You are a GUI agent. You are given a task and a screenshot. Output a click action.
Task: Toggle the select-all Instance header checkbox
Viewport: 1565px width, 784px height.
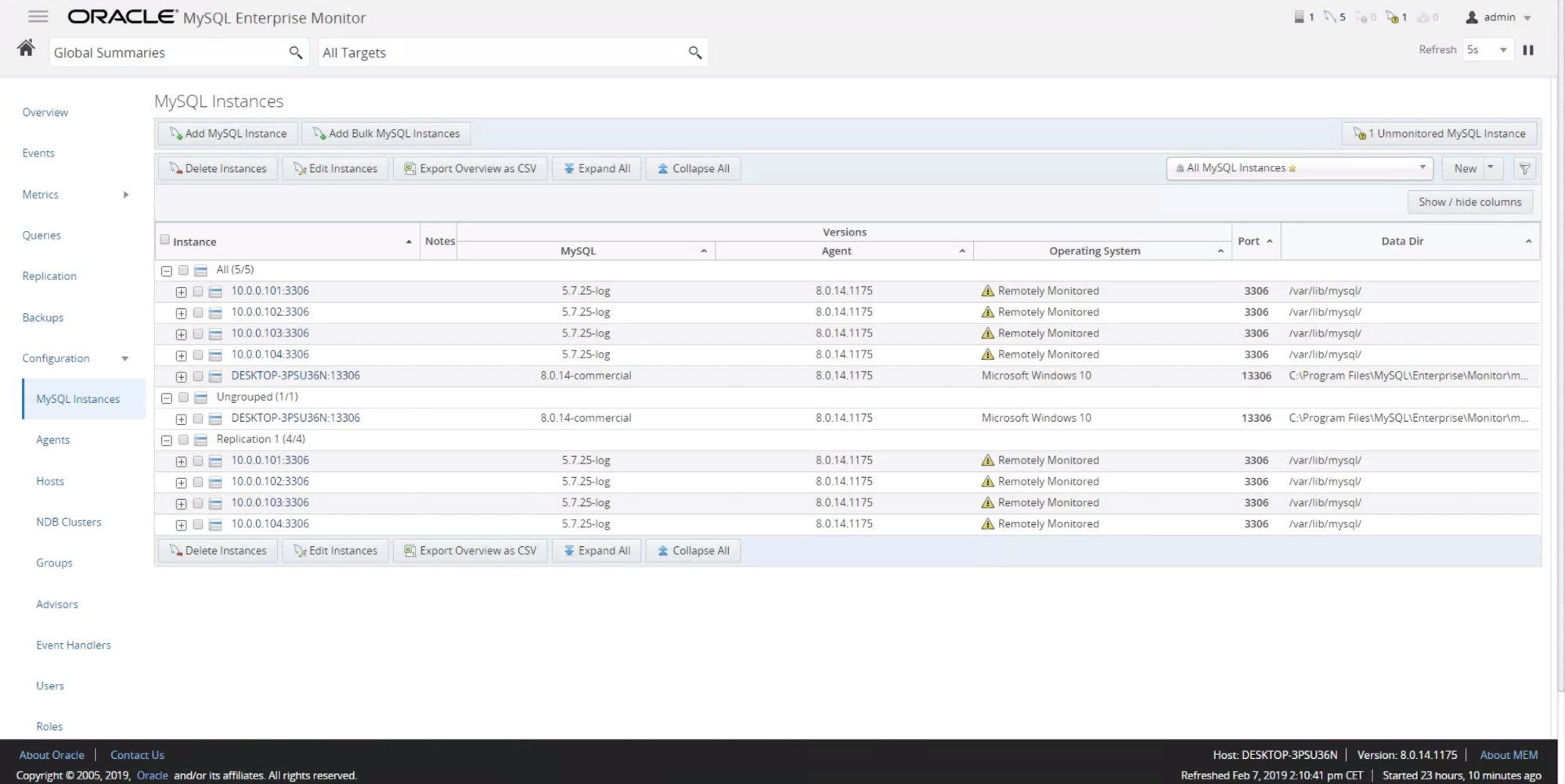[x=164, y=239]
